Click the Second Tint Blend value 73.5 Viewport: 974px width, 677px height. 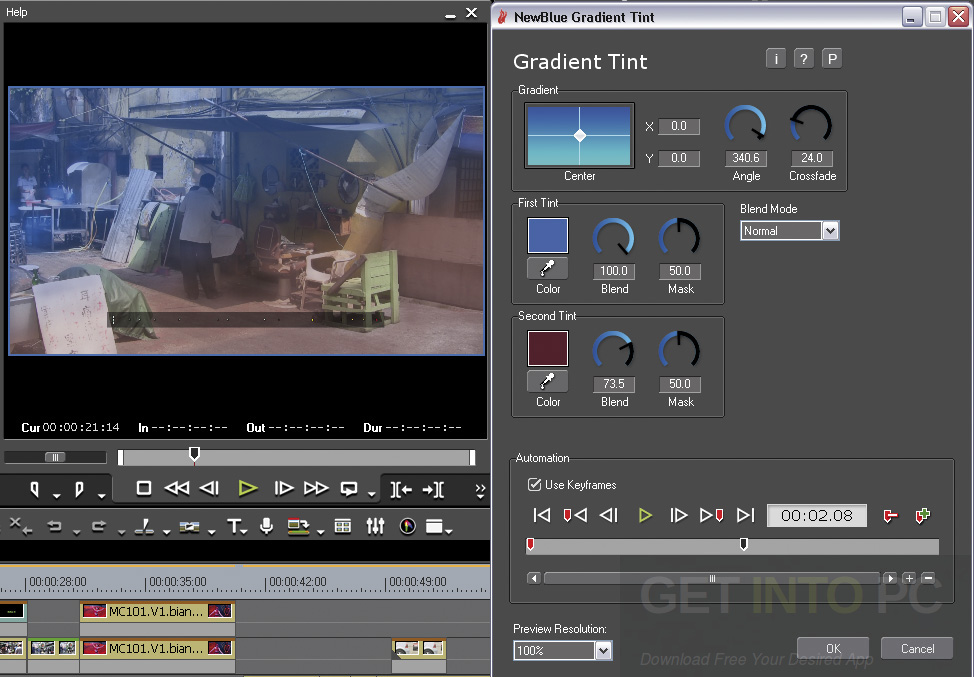click(614, 384)
